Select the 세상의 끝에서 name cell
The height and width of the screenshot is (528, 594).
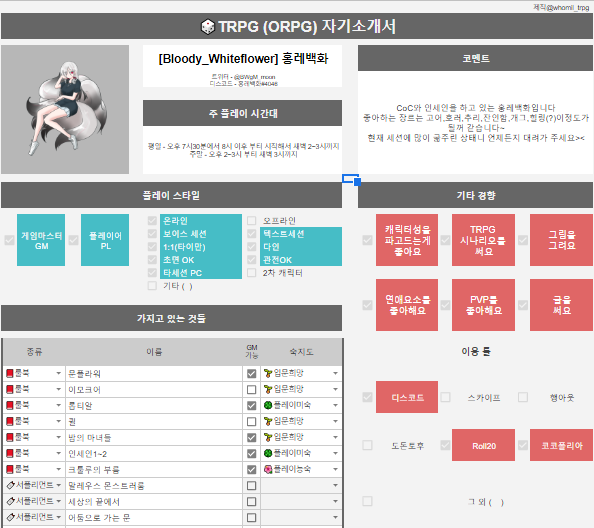coord(154,501)
